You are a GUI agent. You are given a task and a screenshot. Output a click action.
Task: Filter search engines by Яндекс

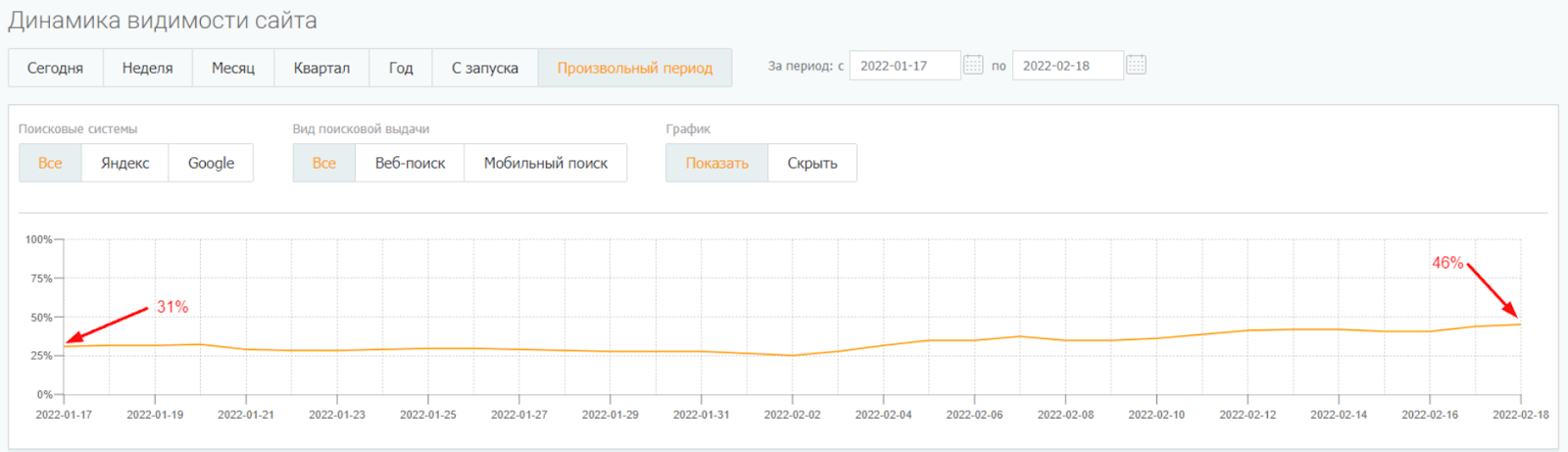click(x=125, y=163)
